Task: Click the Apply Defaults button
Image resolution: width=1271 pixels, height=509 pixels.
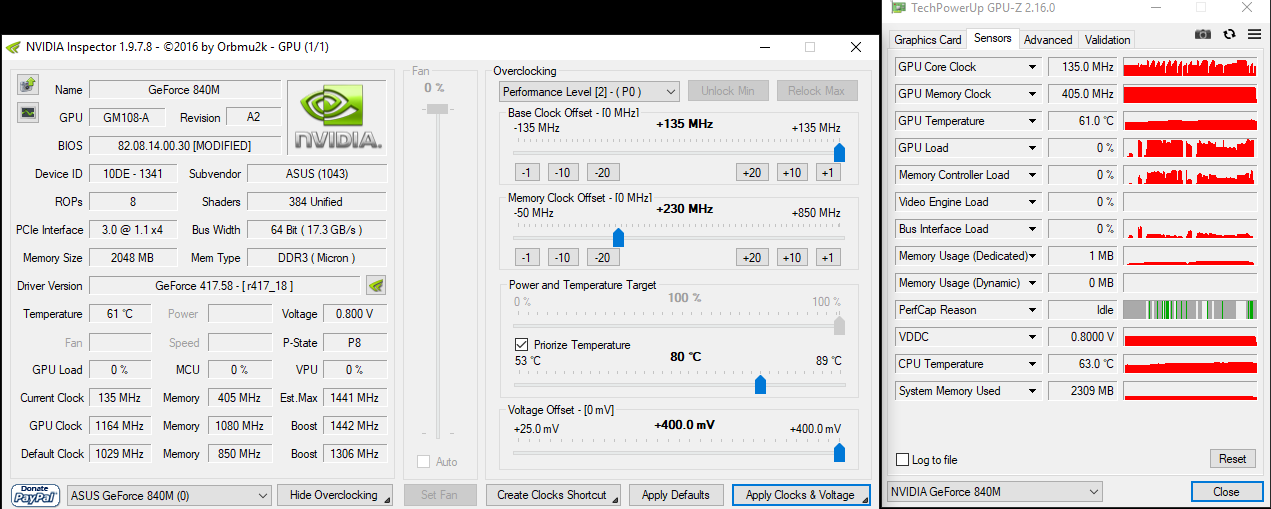Action: [x=676, y=495]
